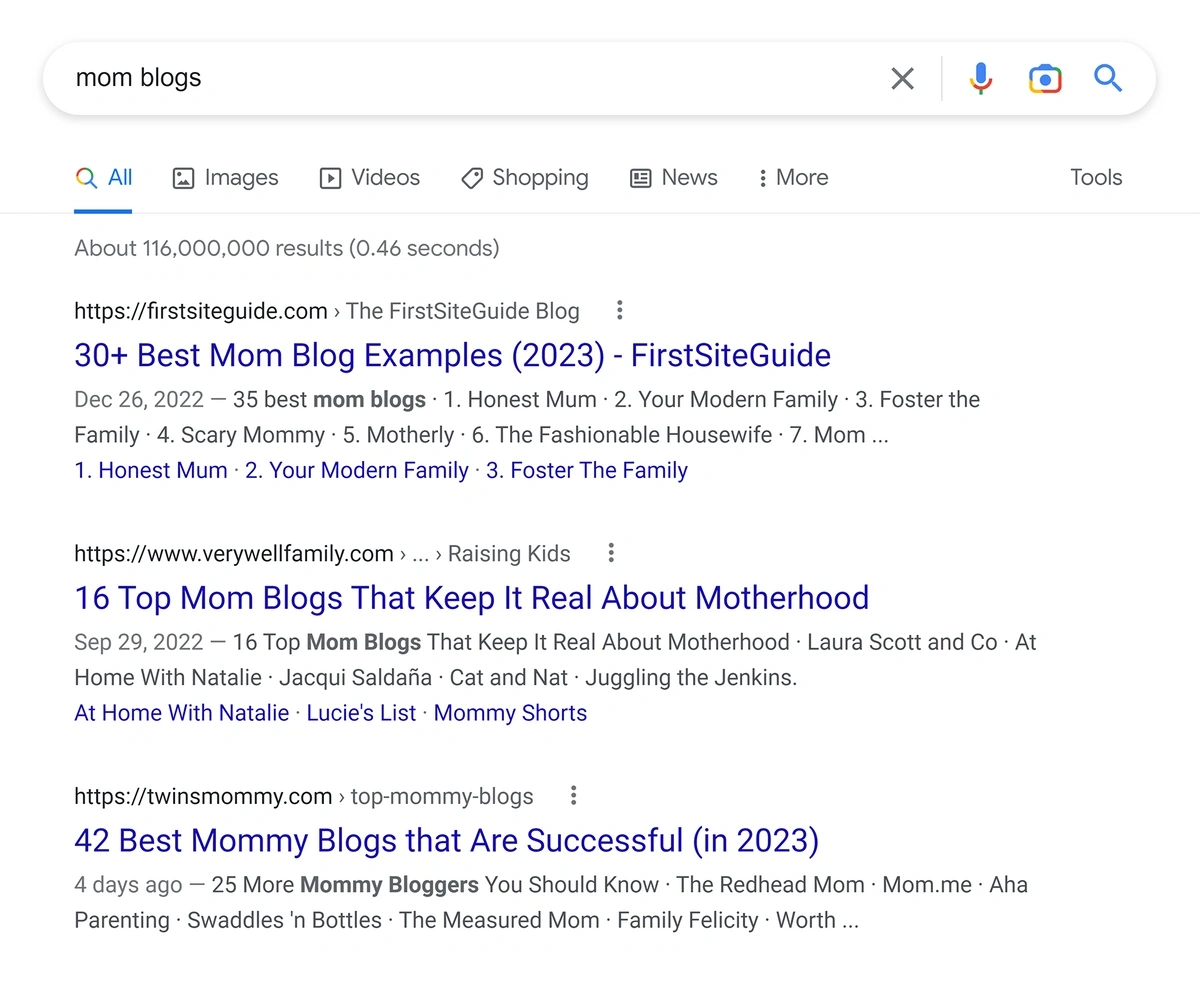The image size is (1200, 989).
Task: Switch to the Videos tab
Action: pos(369,178)
